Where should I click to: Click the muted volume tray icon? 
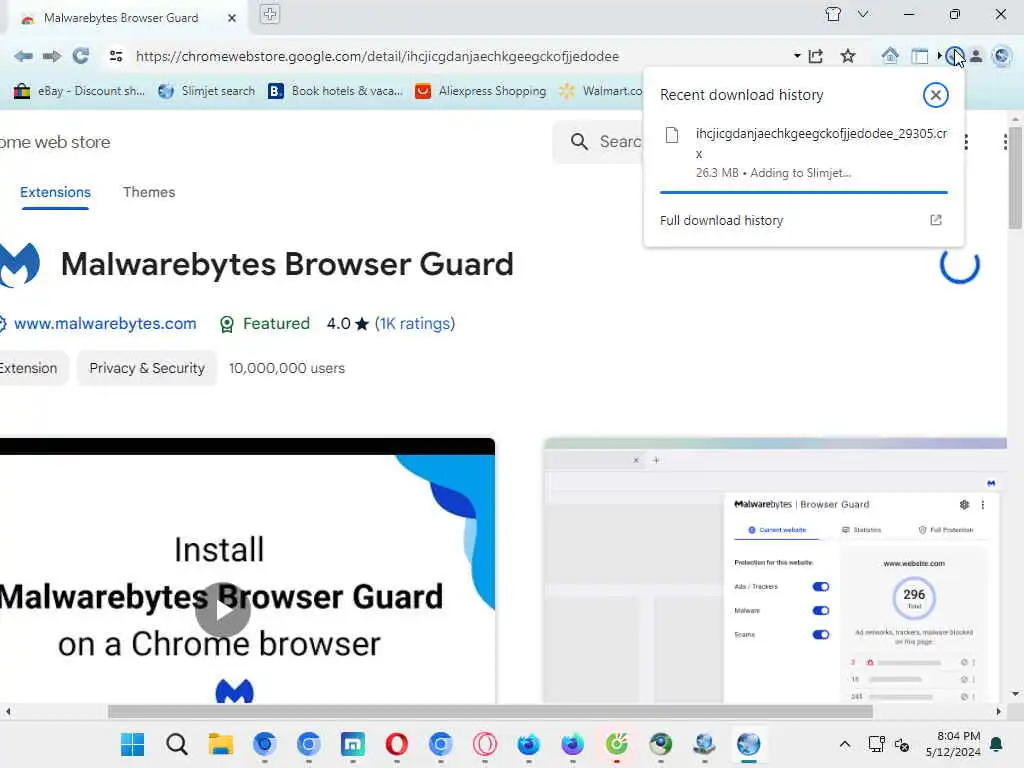902,744
